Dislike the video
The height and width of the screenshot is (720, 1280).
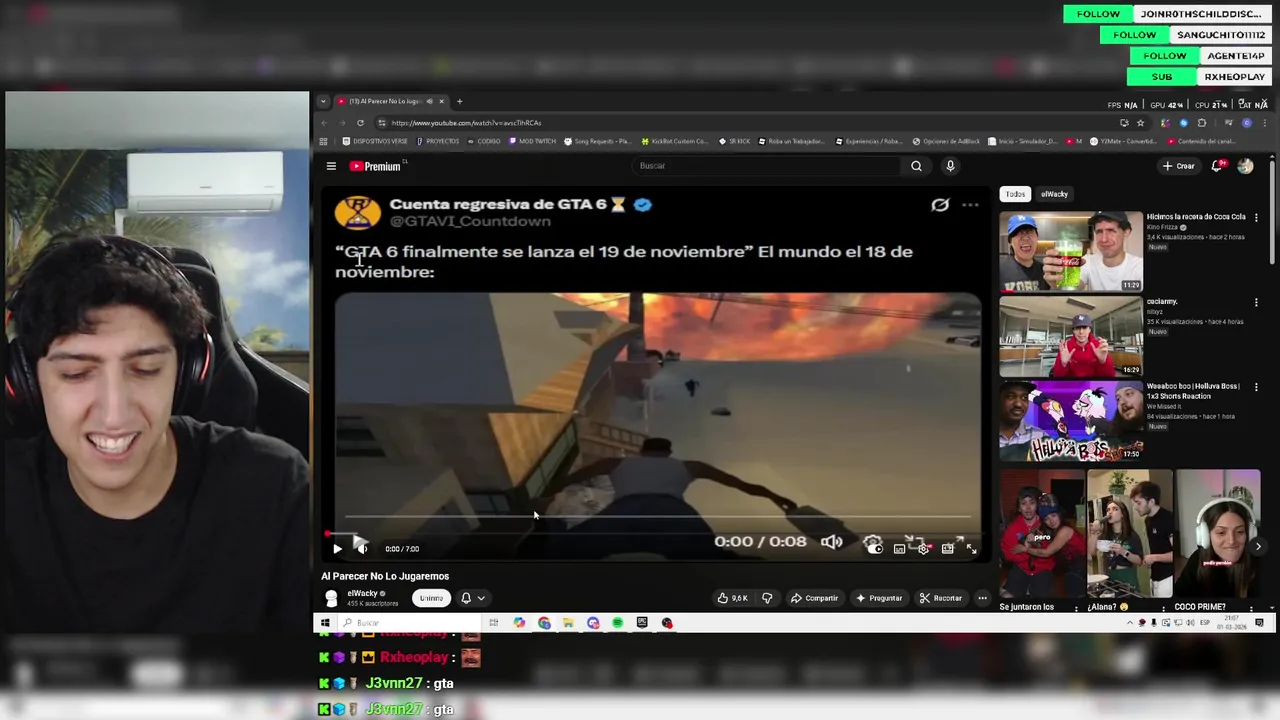tap(767, 598)
